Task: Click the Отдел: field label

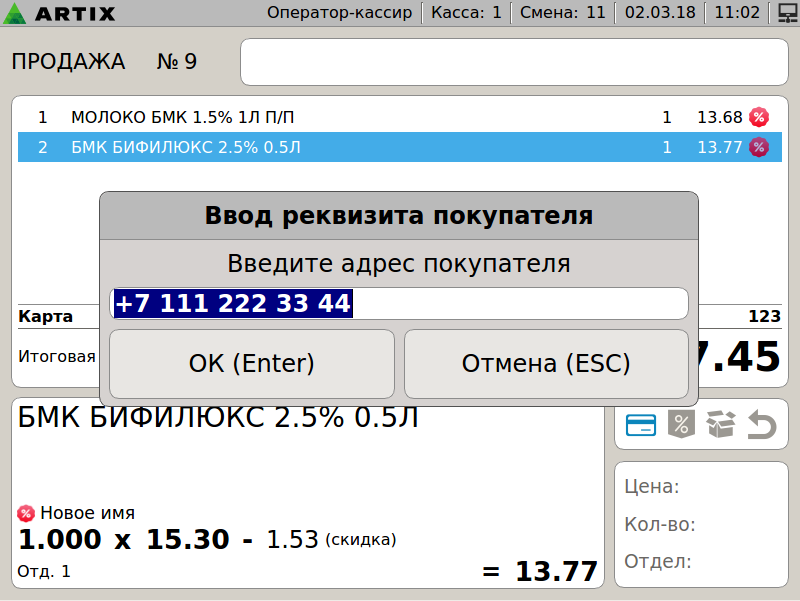Action: tap(658, 562)
